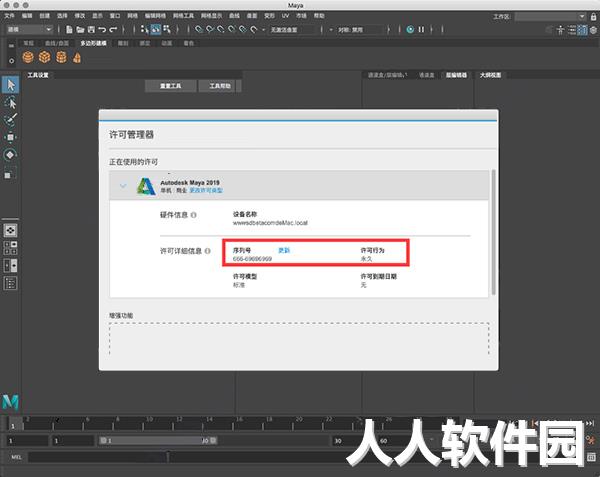The width and height of the screenshot is (600, 477).
Task: Click the New Scene file icon
Action: tap(69, 29)
